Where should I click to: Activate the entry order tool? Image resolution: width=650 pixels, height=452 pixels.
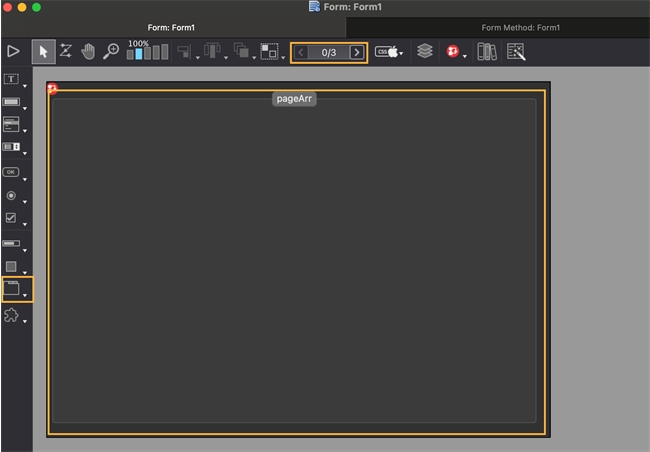[65, 51]
